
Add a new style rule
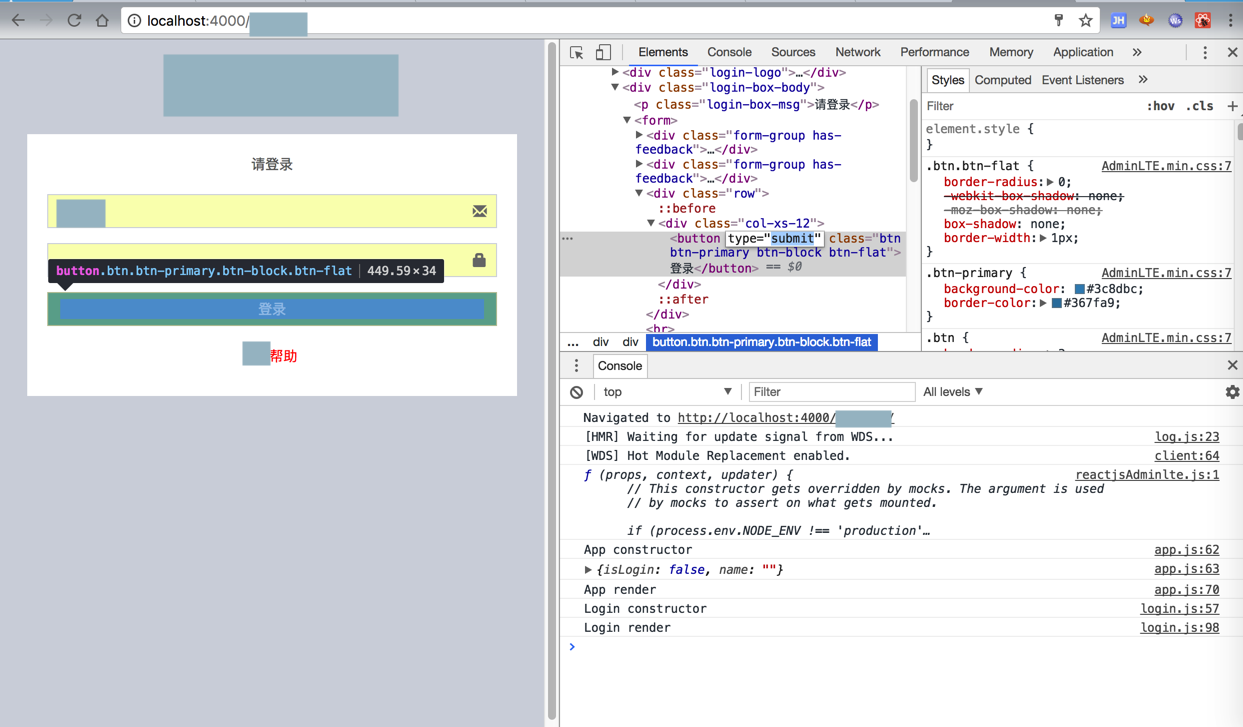tap(1232, 106)
